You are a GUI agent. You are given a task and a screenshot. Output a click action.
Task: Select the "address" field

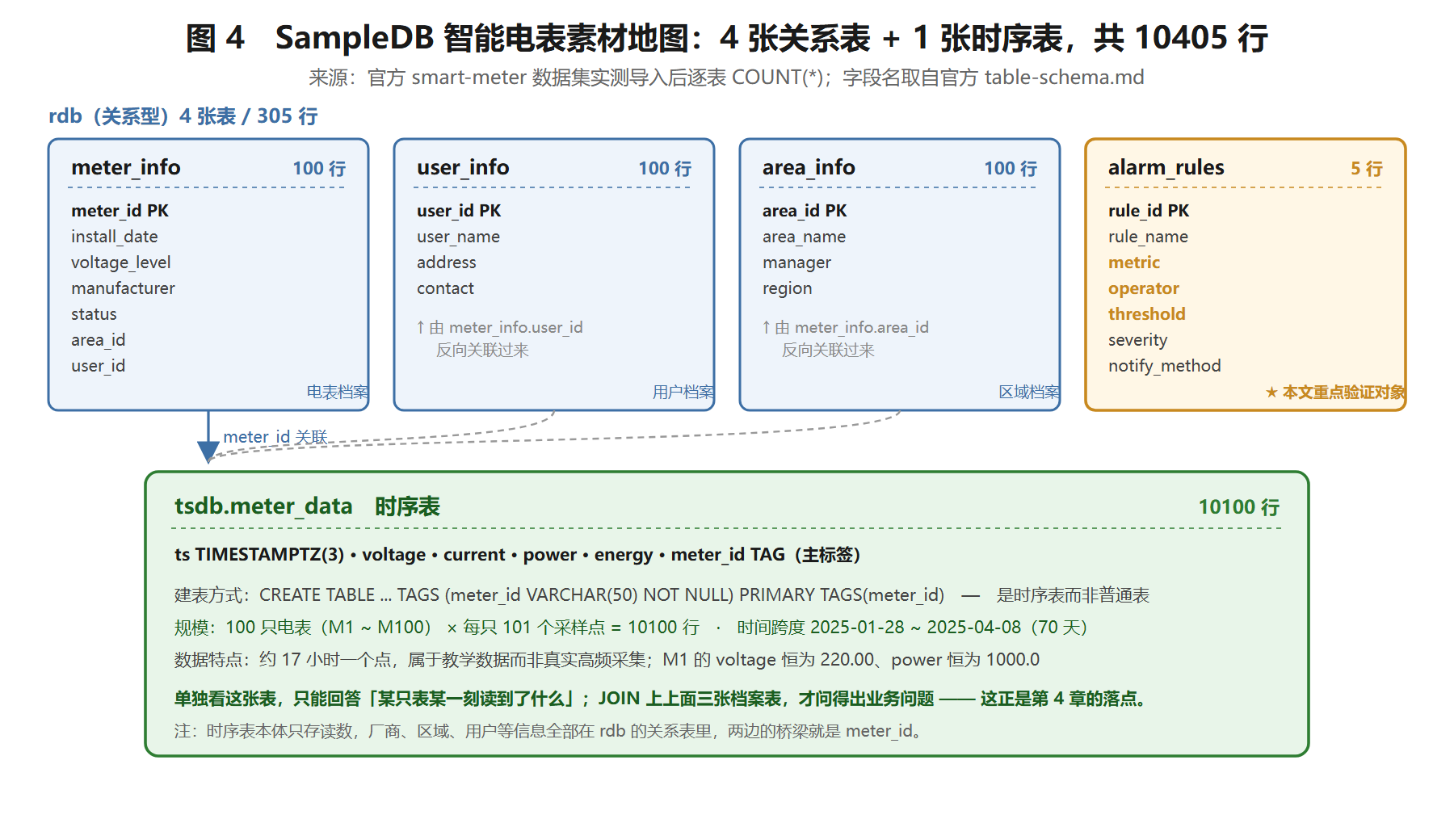(447, 262)
